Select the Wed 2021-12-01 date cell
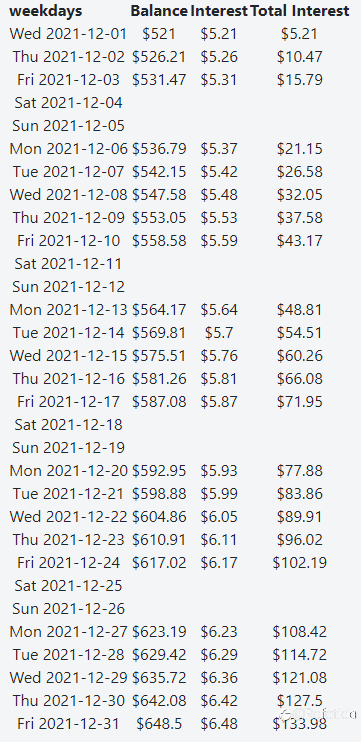 [x=69, y=34]
